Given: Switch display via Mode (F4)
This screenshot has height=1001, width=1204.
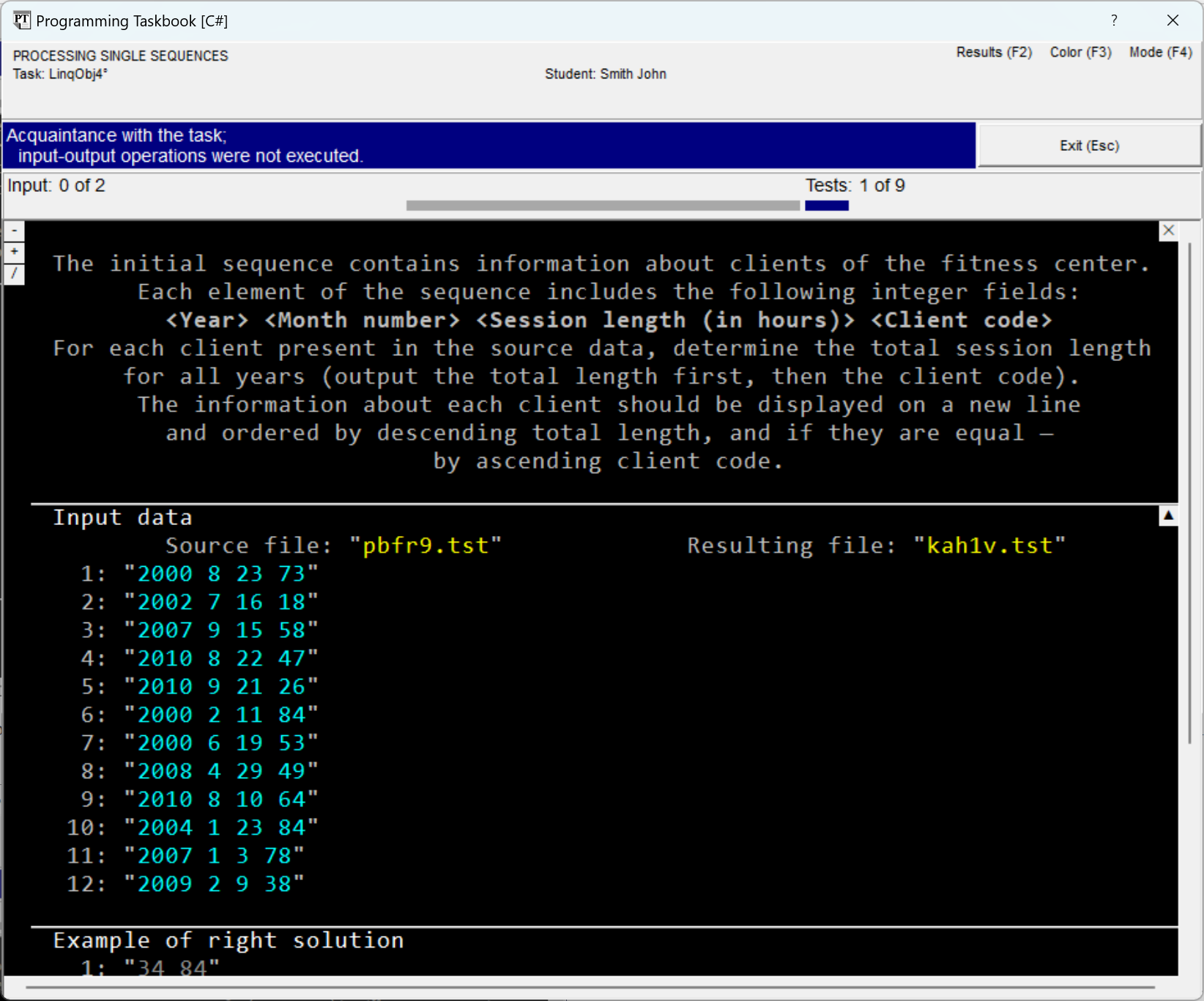Looking at the screenshot, I should (1160, 53).
